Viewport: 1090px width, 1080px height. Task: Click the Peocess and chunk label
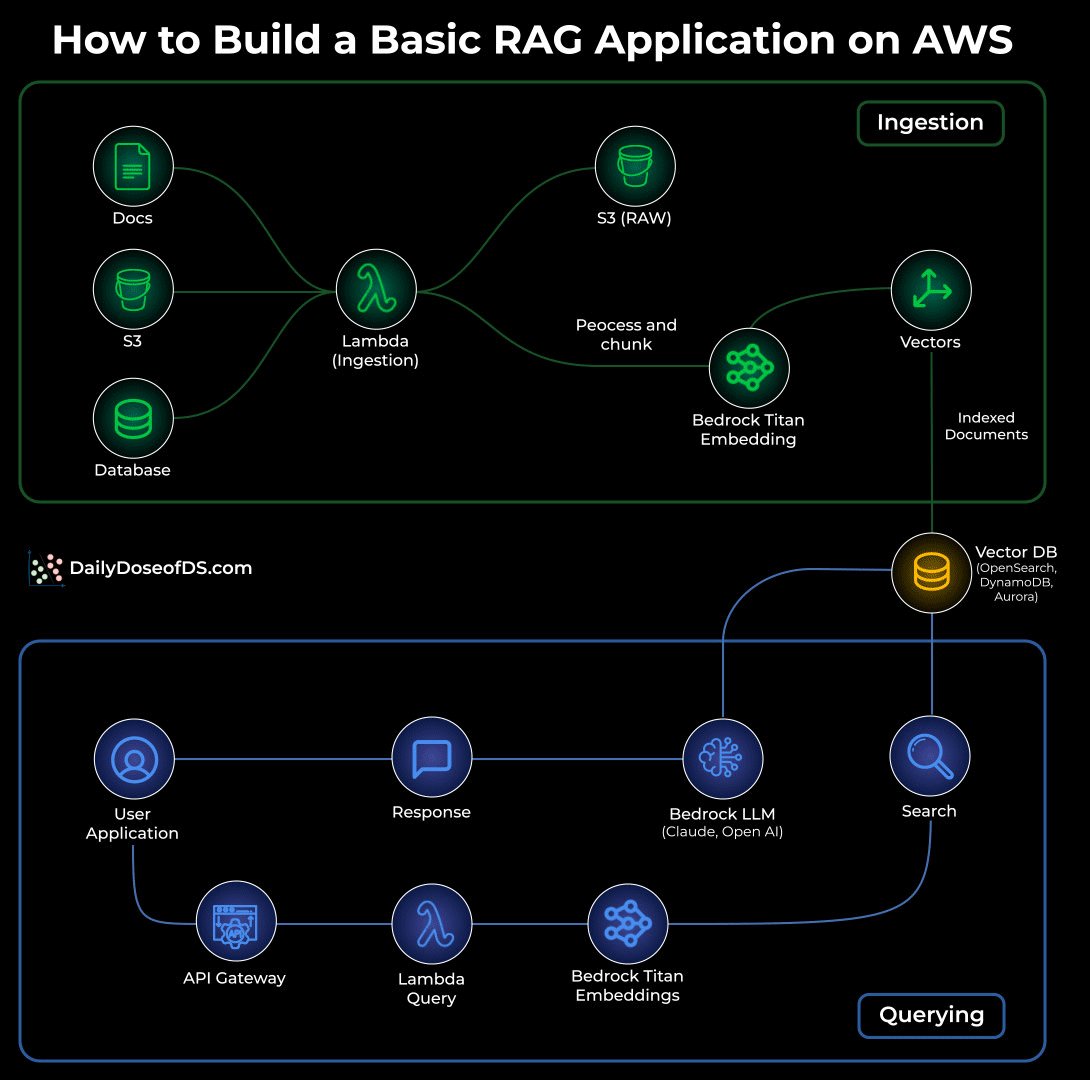coord(626,334)
